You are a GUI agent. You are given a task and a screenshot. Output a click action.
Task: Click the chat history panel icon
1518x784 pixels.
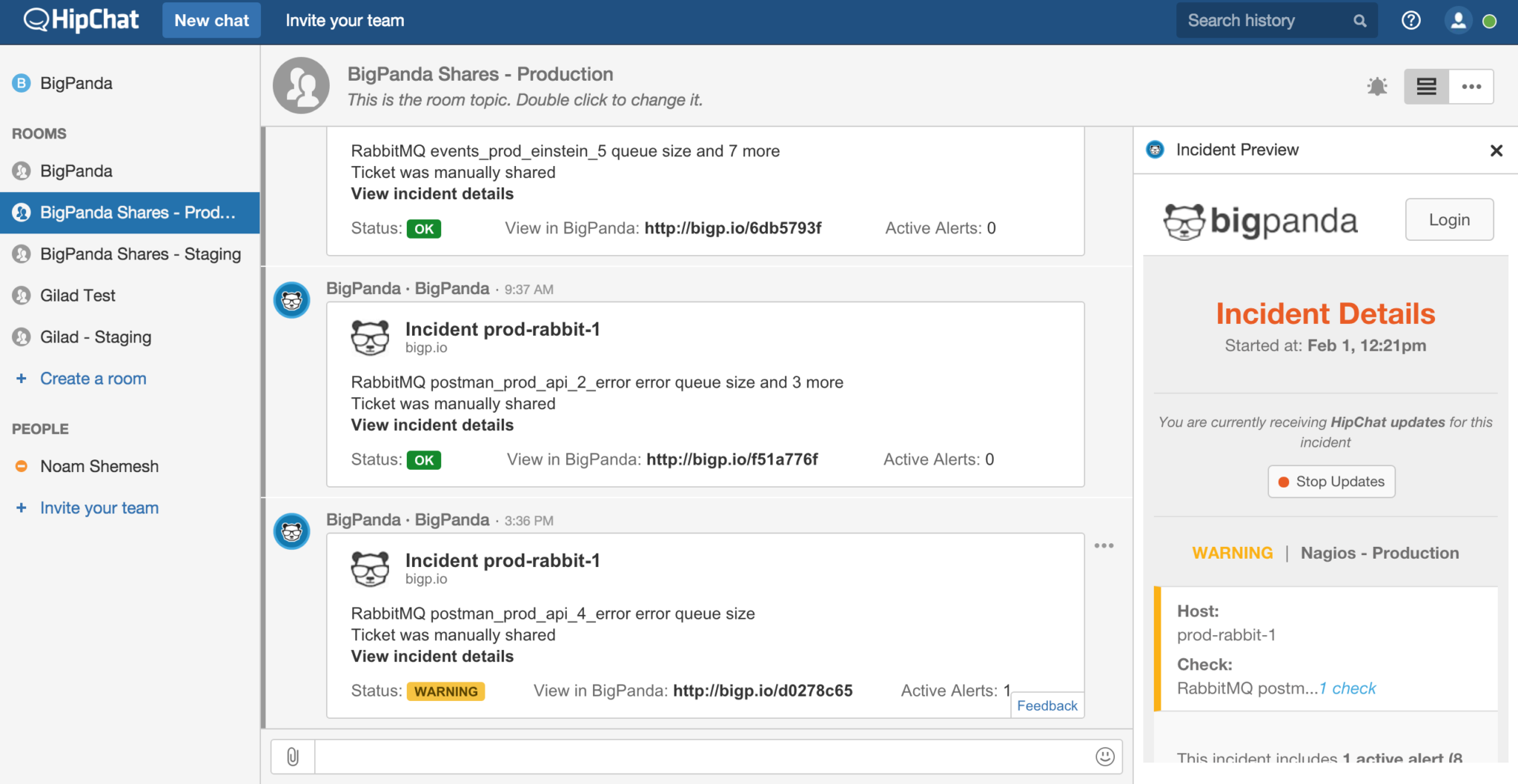[x=1425, y=86]
